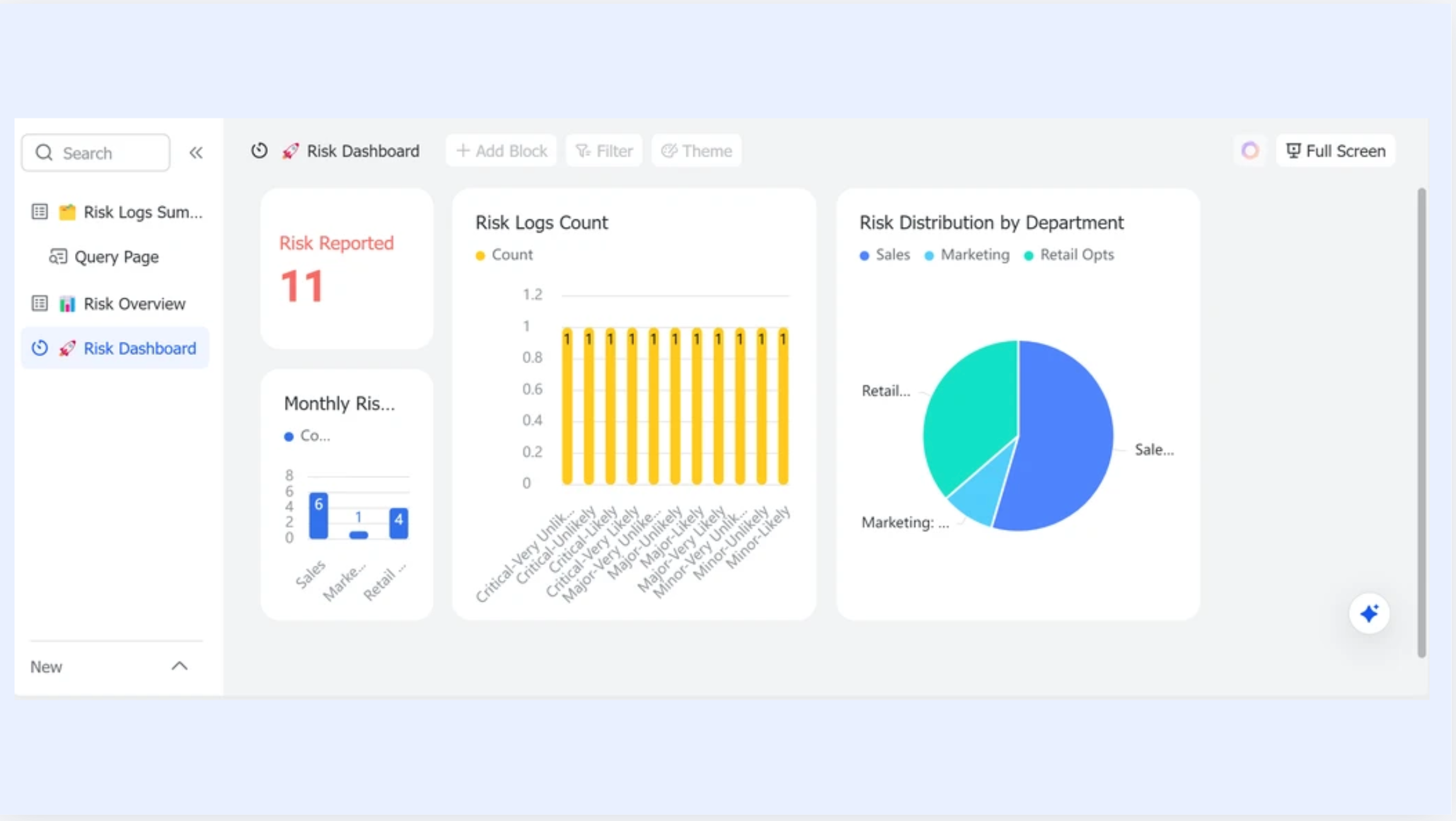Click the Add Block button
The height and width of the screenshot is (821, 1456).
(501, 151)
